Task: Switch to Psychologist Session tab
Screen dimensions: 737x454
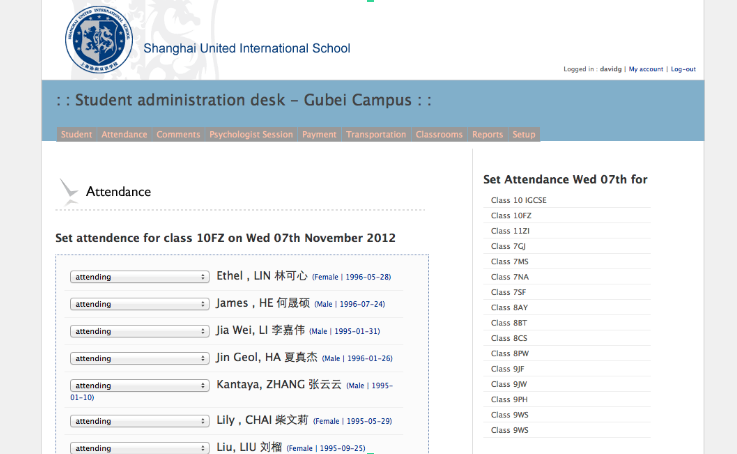Action: (251, 134)
